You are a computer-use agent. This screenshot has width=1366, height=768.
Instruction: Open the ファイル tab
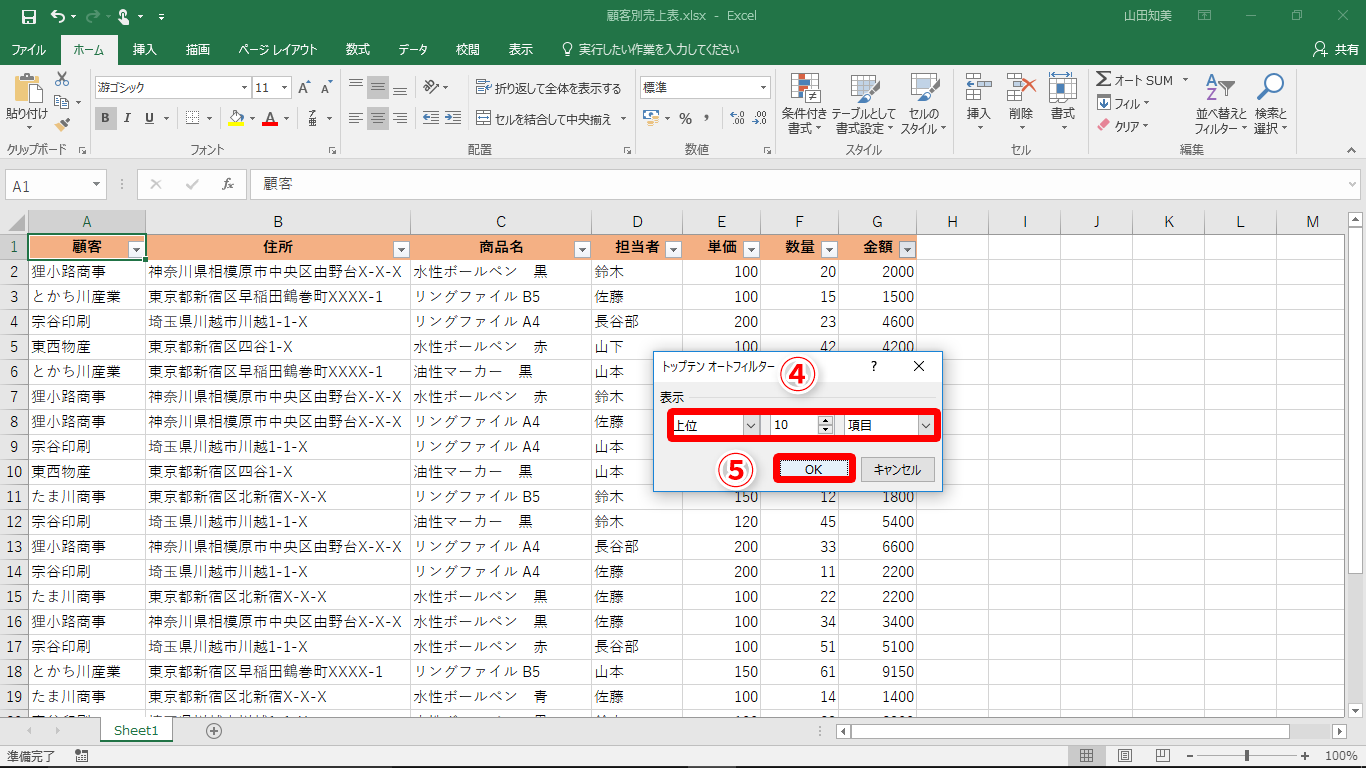[x=28, y=50]
